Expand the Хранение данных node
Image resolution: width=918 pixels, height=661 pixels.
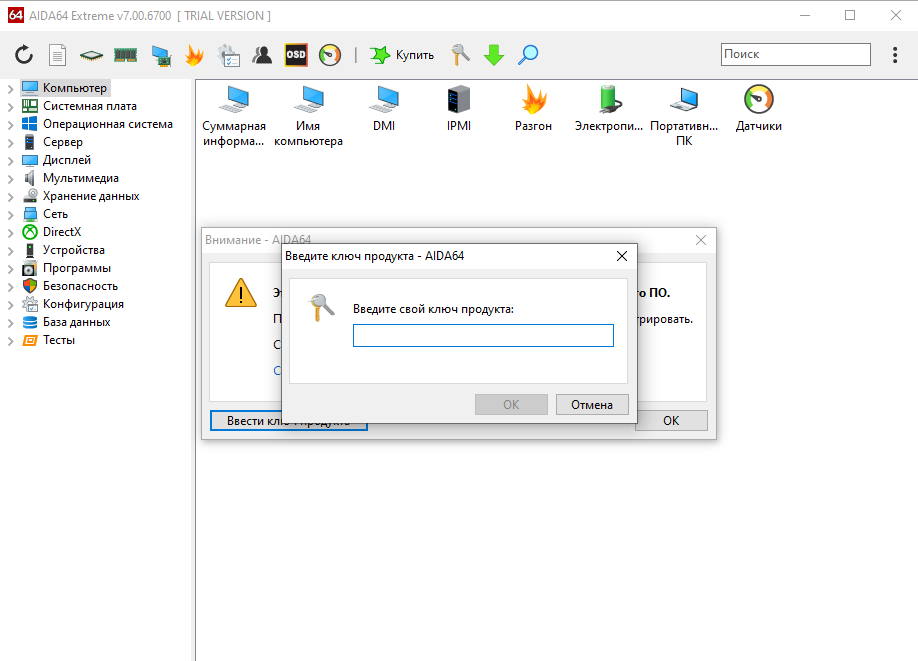(x=10, y=197)
